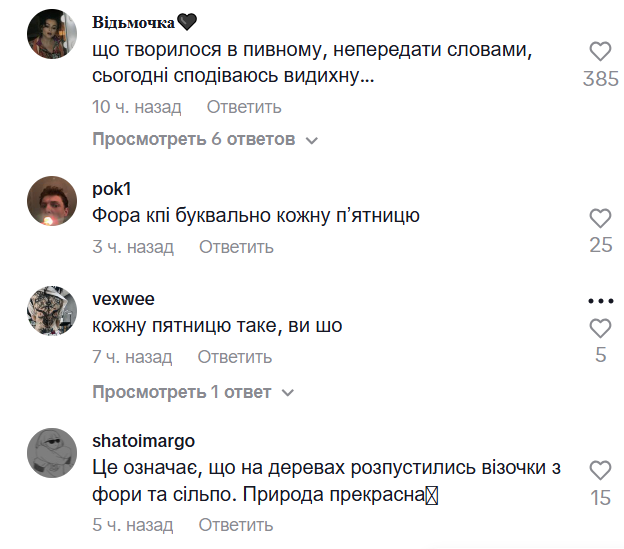Like pok1's comment about Фора кпі
The height and width of the screenshot is (549, 624).
coord(600,218)
